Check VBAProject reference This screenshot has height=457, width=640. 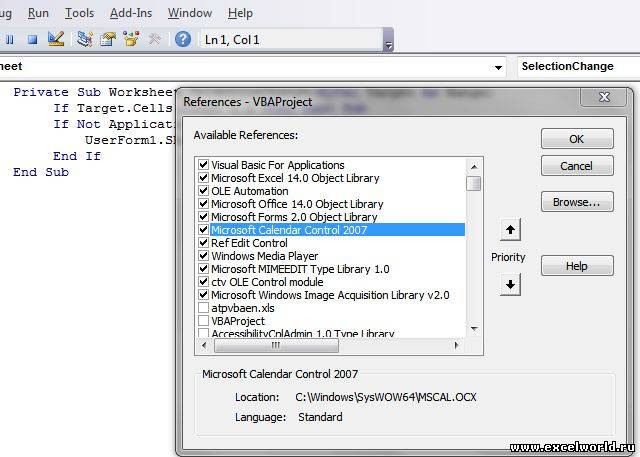pyautogui.click(x=203, y=321)
